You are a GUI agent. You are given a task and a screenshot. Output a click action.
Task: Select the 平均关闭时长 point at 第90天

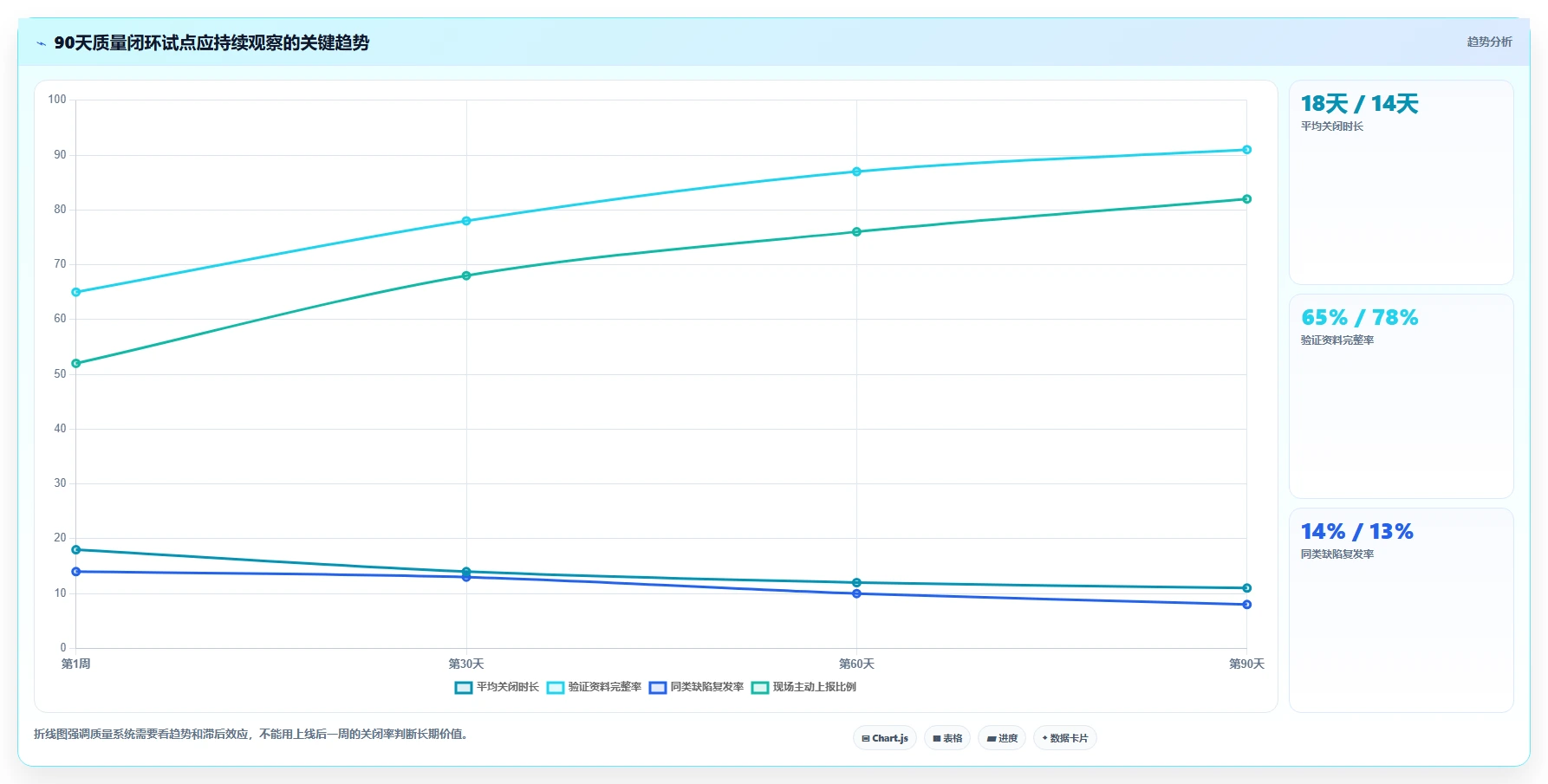pyautogui.click(x=1246, y=588)
